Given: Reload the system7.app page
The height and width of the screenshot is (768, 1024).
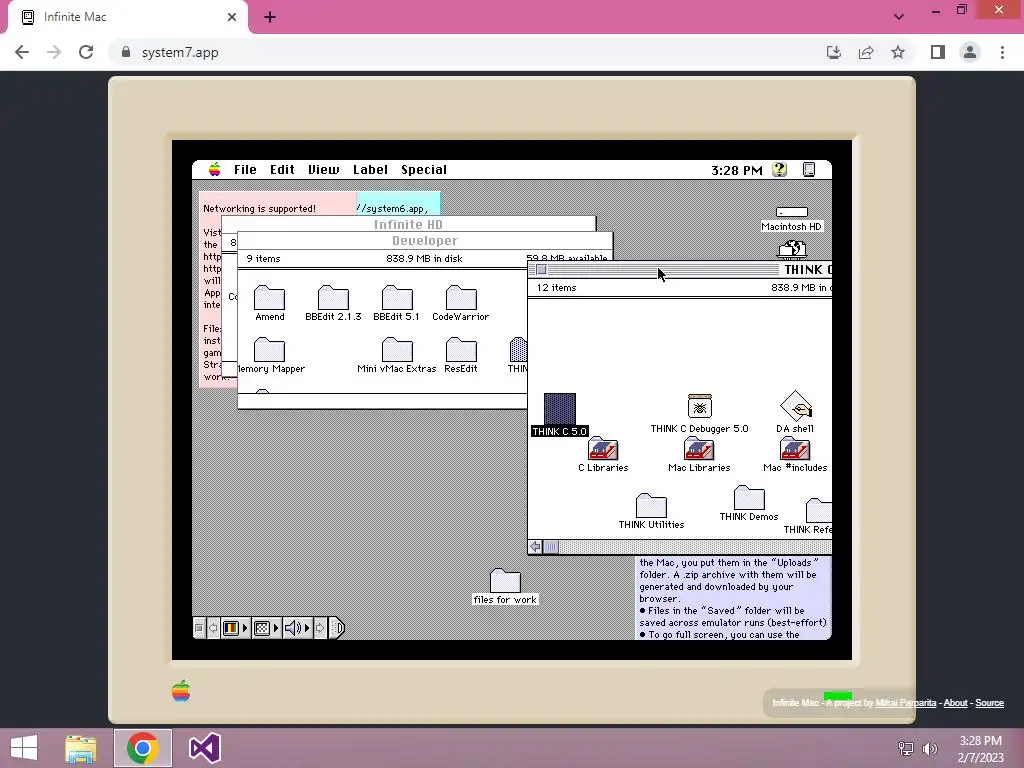Looking at the screenshot, I should click(86, 52).
